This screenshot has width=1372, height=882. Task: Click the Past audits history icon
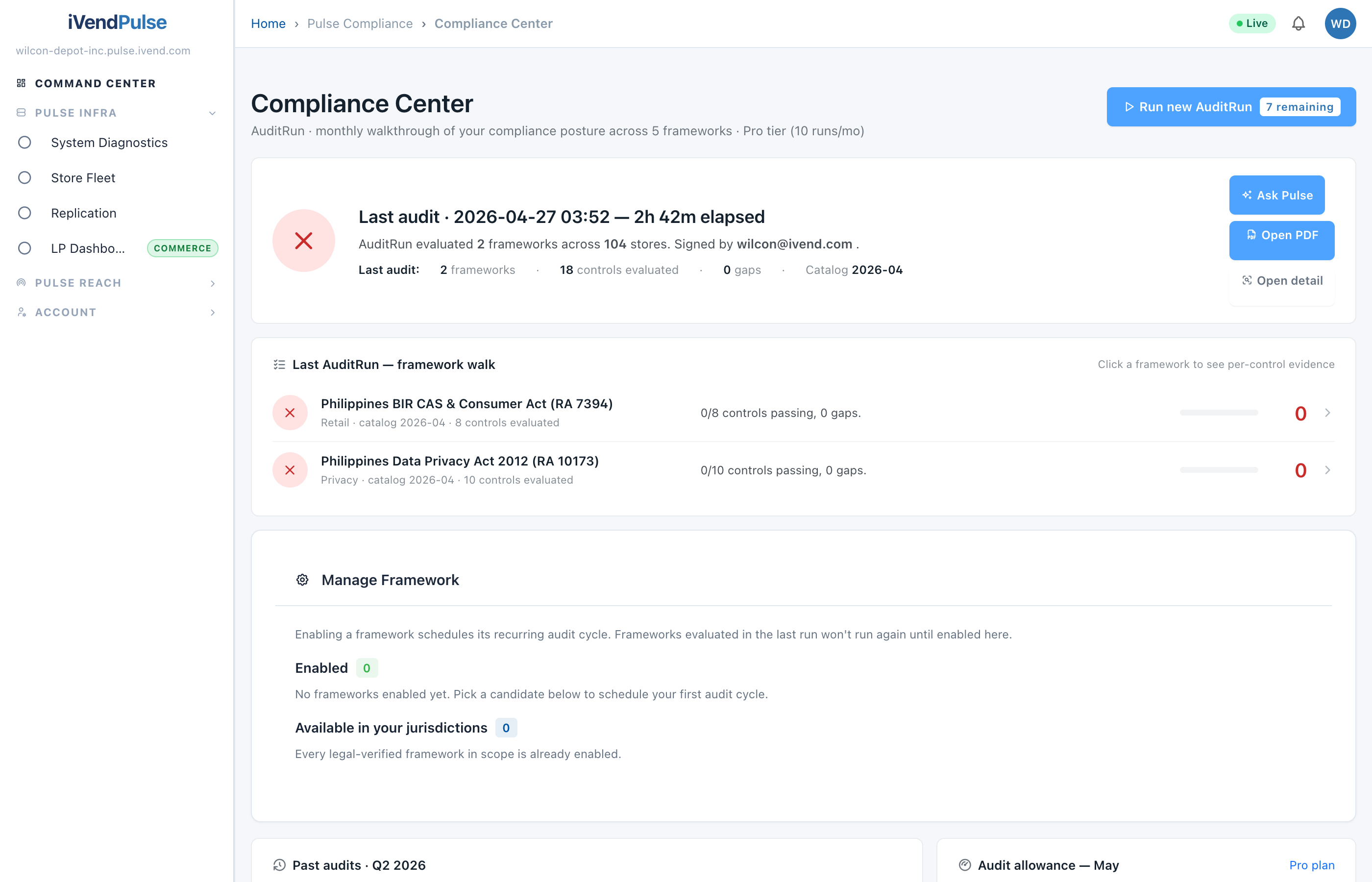(279, 865)
